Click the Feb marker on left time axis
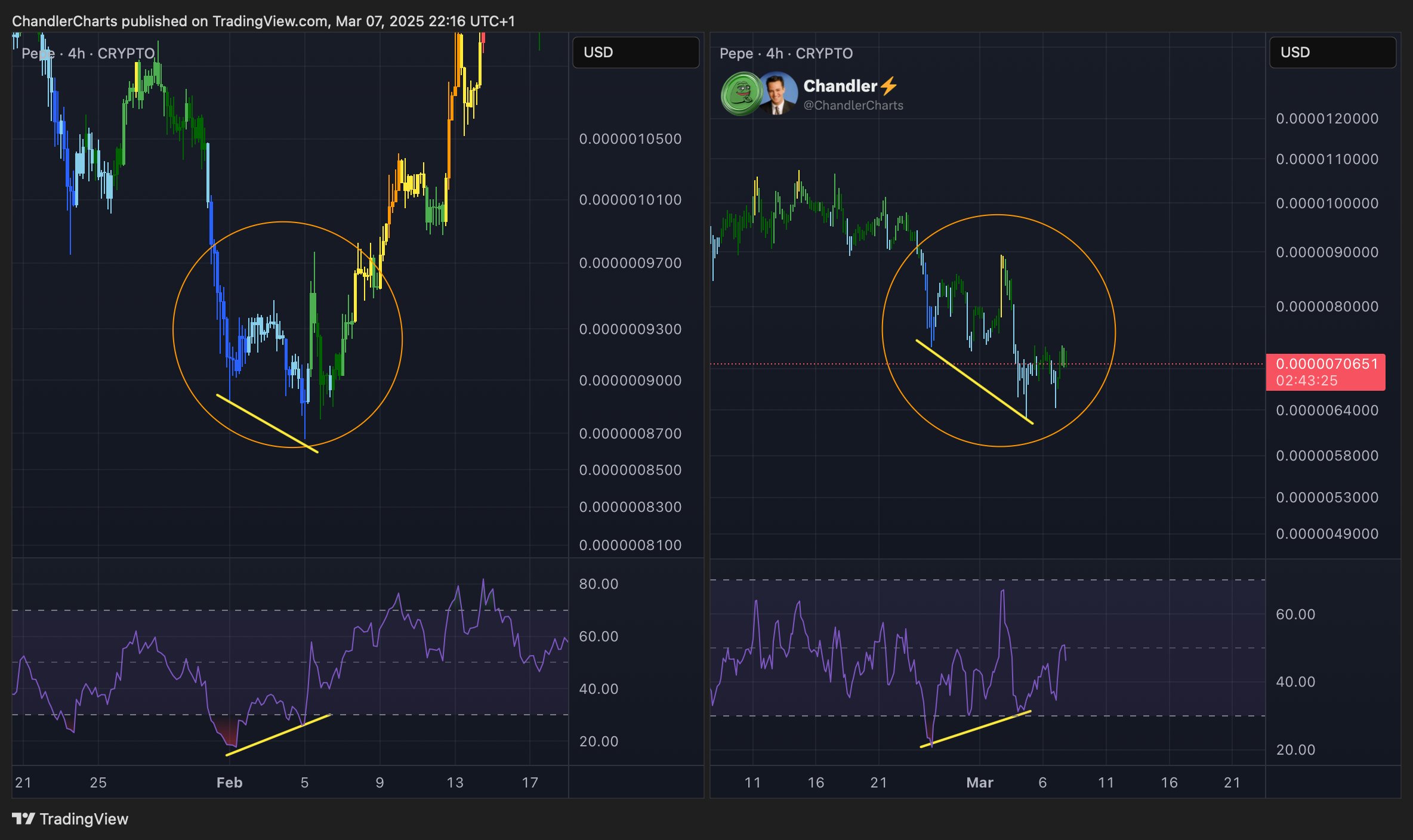This screenshot has width=1413, height=840. point(229,782)
